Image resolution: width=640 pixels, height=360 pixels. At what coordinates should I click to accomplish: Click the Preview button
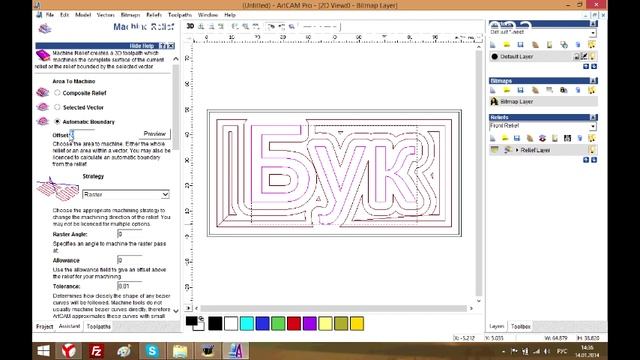(x=155, y=134)
